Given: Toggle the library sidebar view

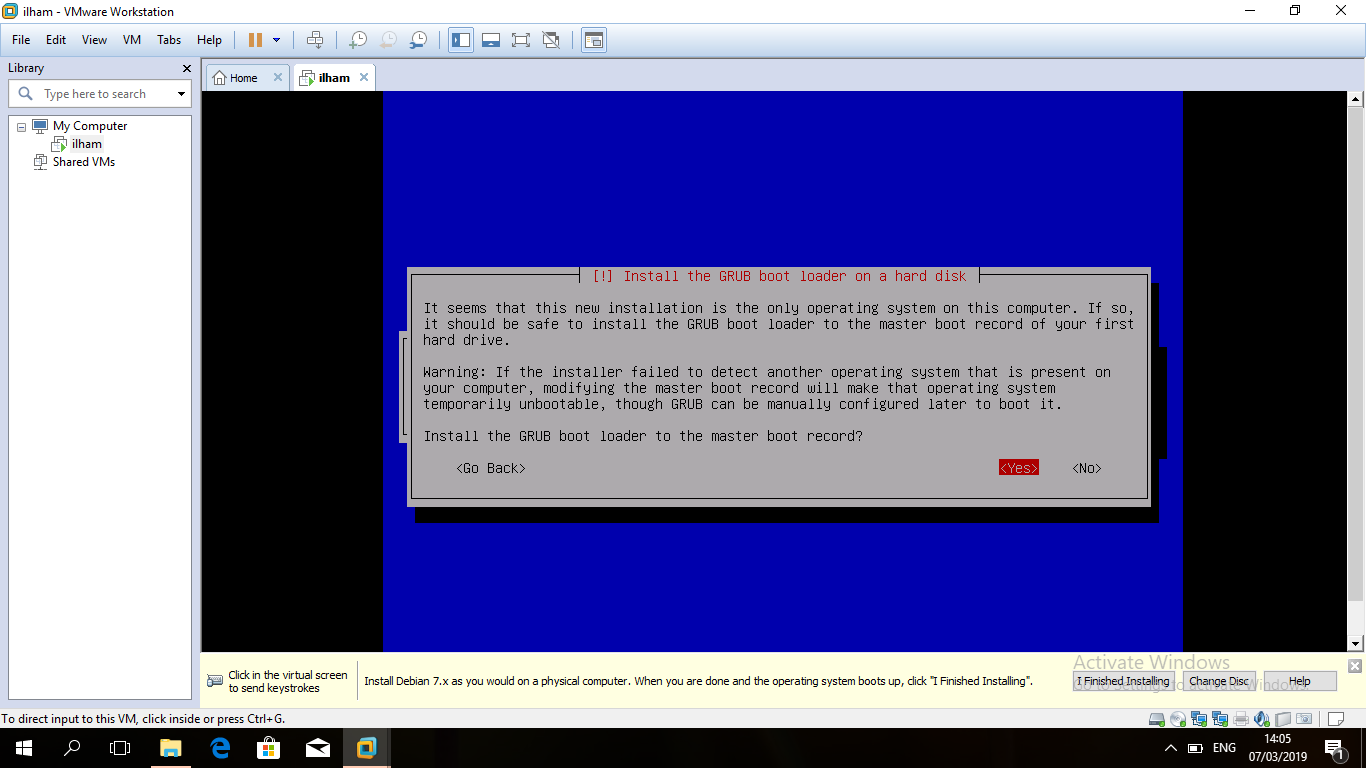Looking at the screenshot, I should pos(461,40).
